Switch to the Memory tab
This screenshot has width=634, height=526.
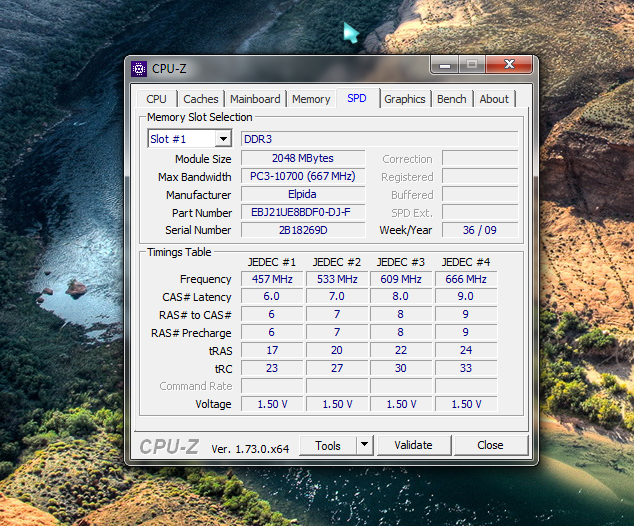click(311, 99)
